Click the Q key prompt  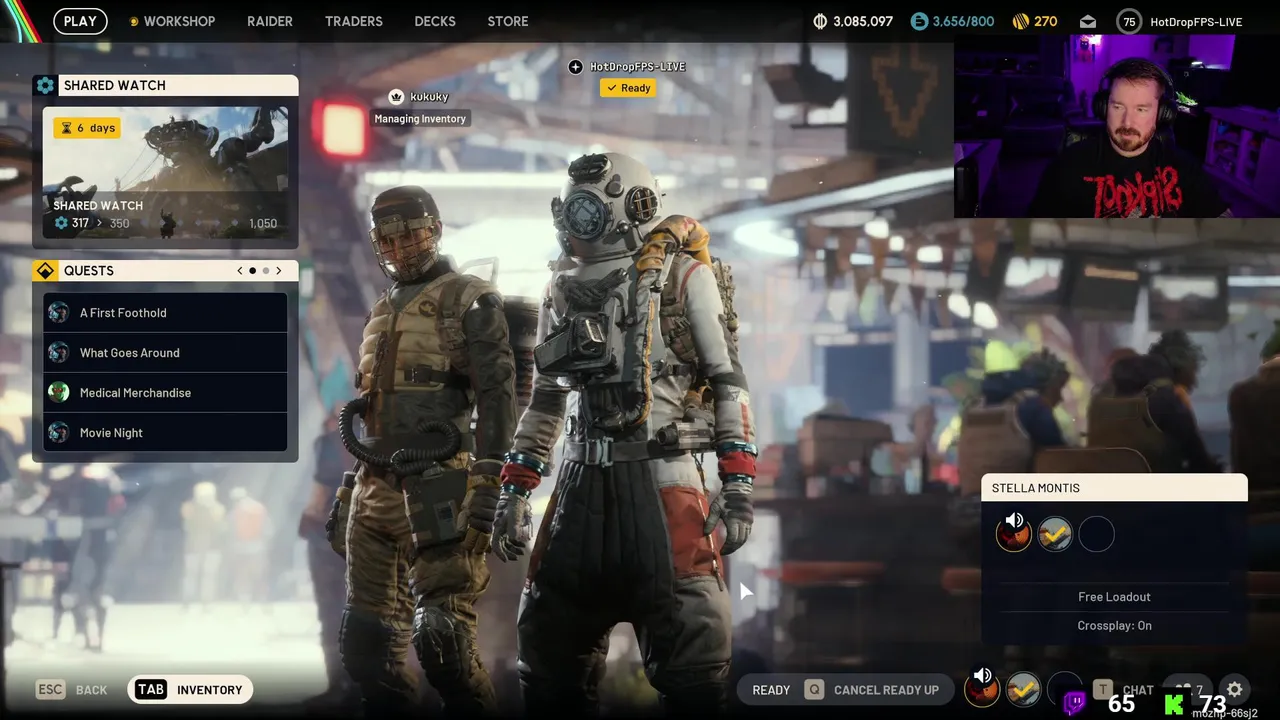point(814,690)
